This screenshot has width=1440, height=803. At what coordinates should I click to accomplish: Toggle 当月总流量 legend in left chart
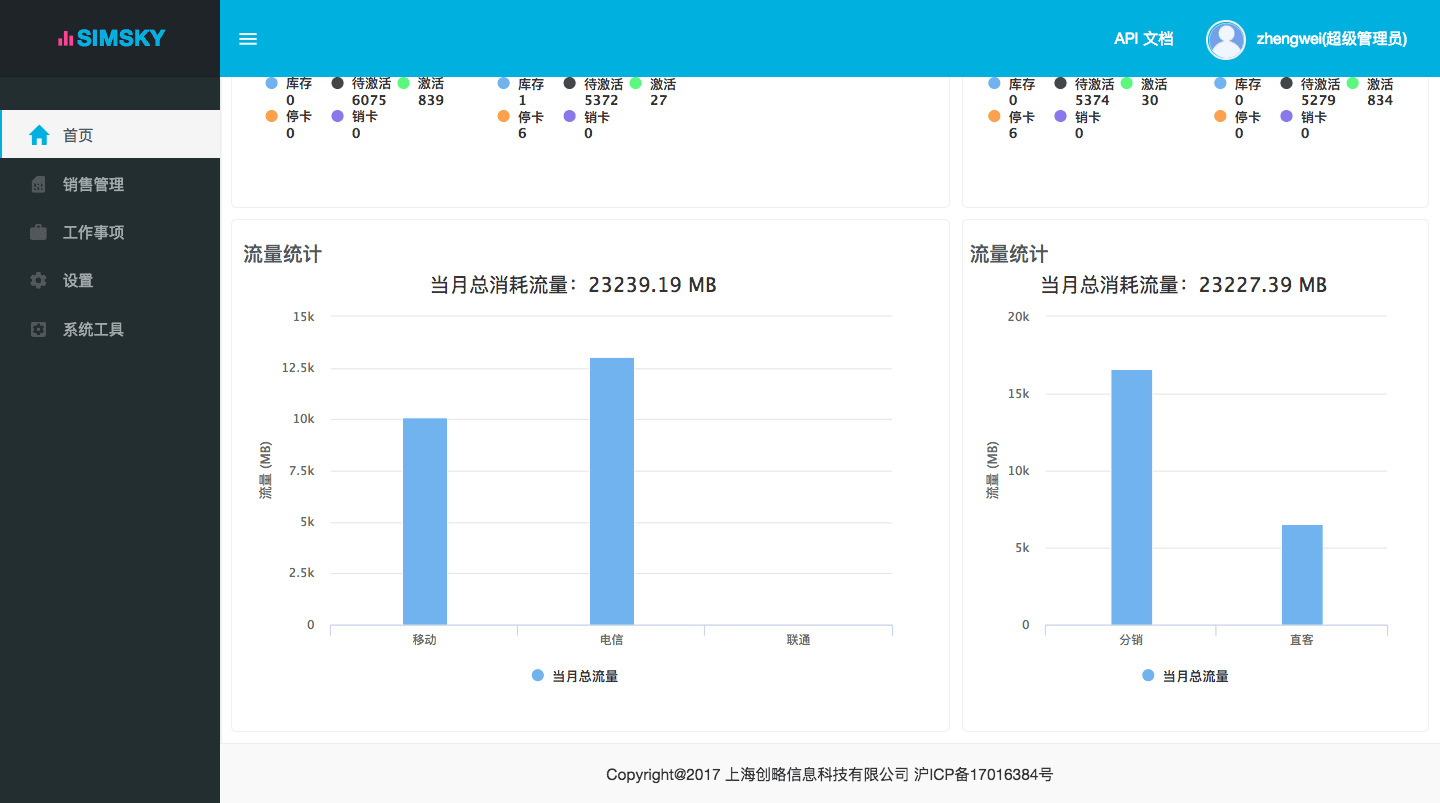(x=575, y=676)
